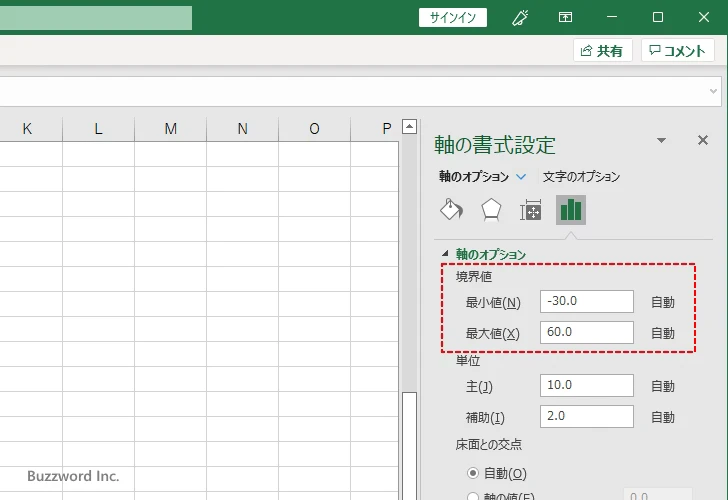Collapse the 軸のオプション section triangle
The width and height of the screenshot is (728, 500).
(x=445, y=253)
